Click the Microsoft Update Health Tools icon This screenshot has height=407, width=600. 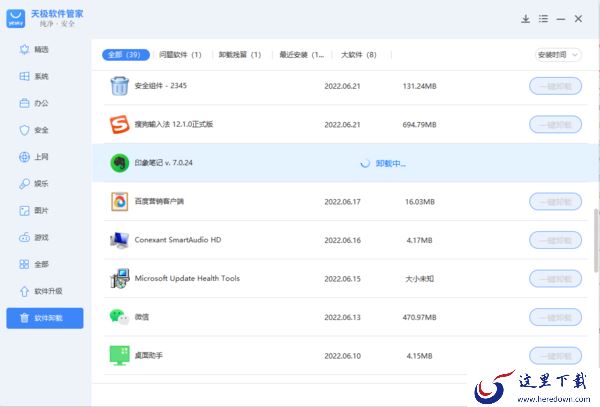(x=119, y=278)
